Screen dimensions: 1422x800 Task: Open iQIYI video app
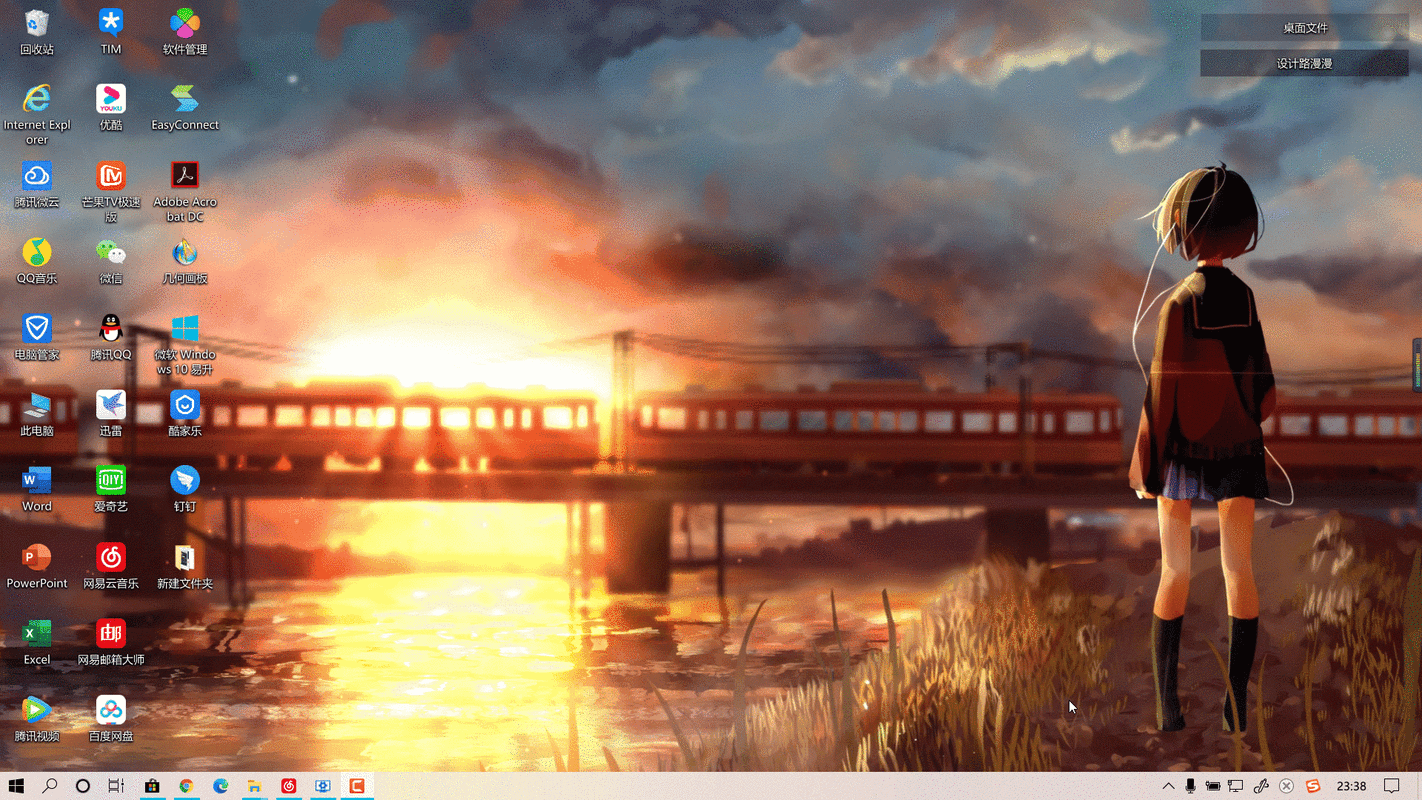pos(110,480)
